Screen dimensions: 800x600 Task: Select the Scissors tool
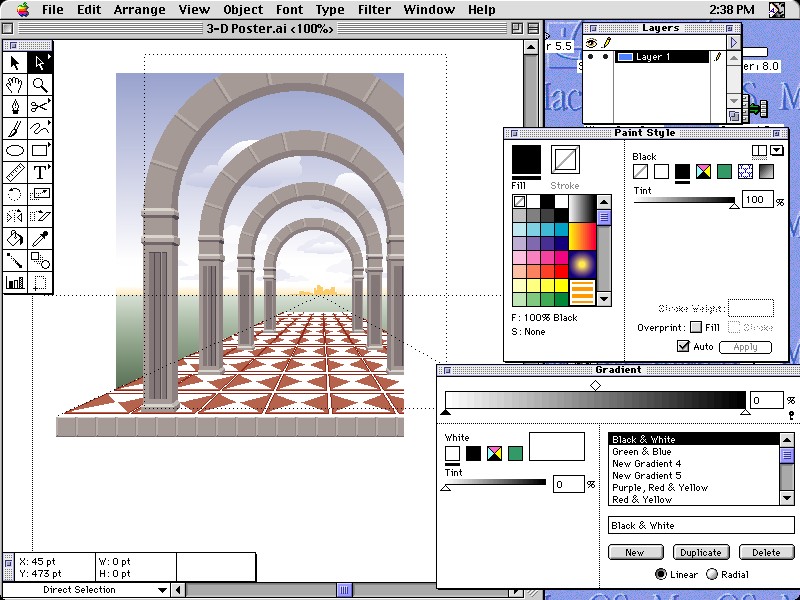pyautogui.click(x=40, y=107)
